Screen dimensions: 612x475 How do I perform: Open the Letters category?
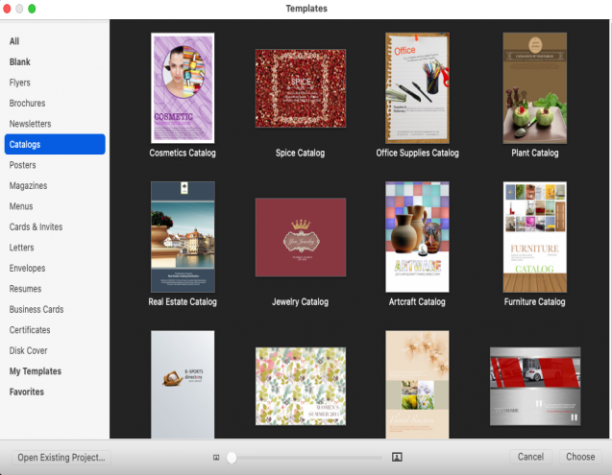click(x=21, y=248)
